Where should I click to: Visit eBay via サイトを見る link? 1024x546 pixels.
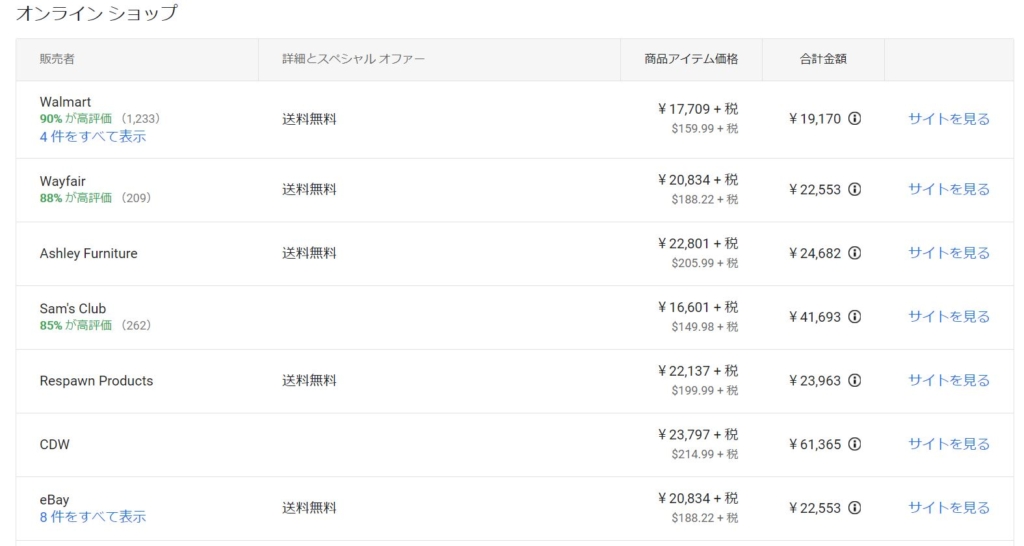tap(949, 508)
